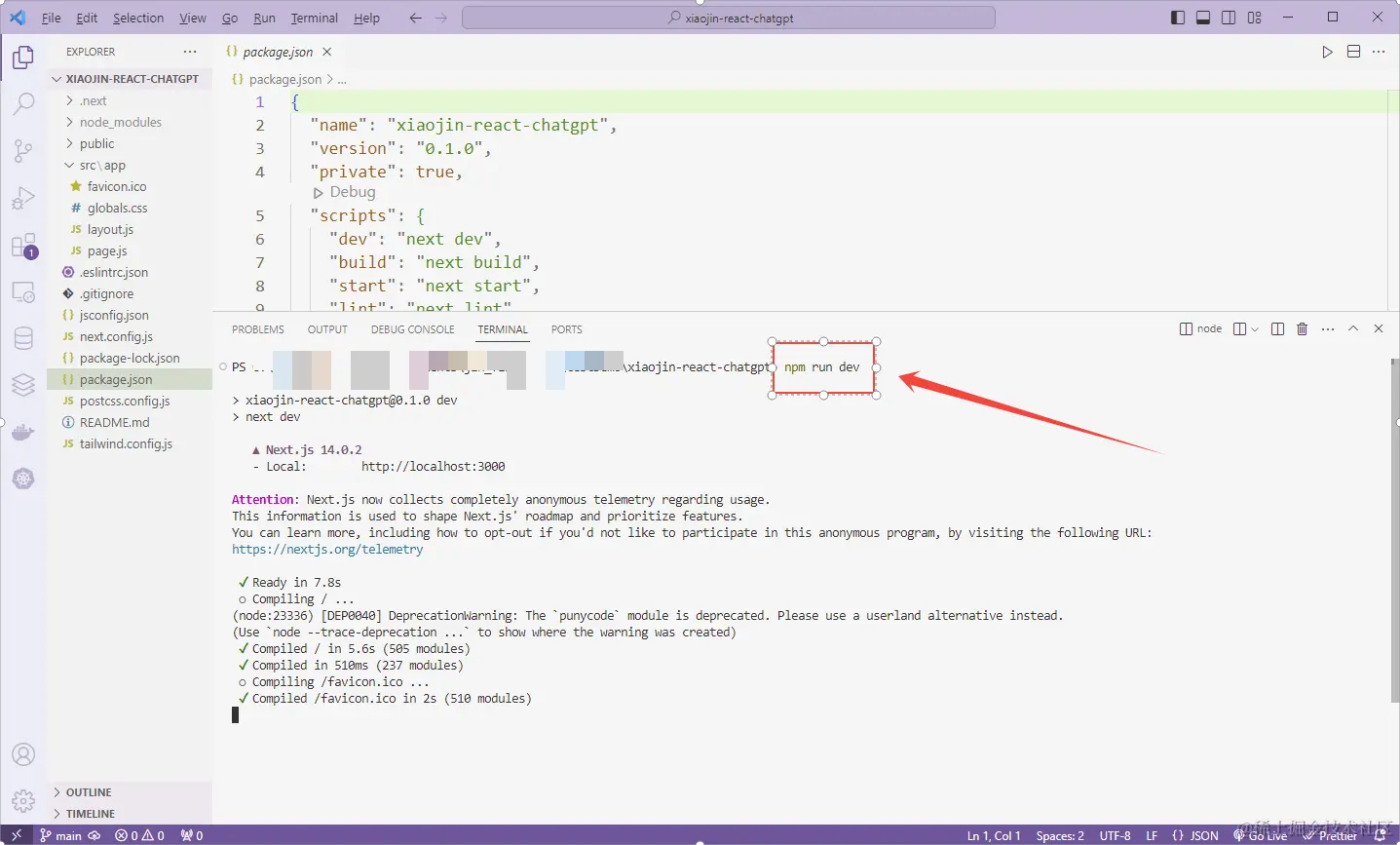Open the Search view in activity bar
Image resolution: width=1400 pixels, height=845 pixels.
pyautogui.click(x=23, y=103)
